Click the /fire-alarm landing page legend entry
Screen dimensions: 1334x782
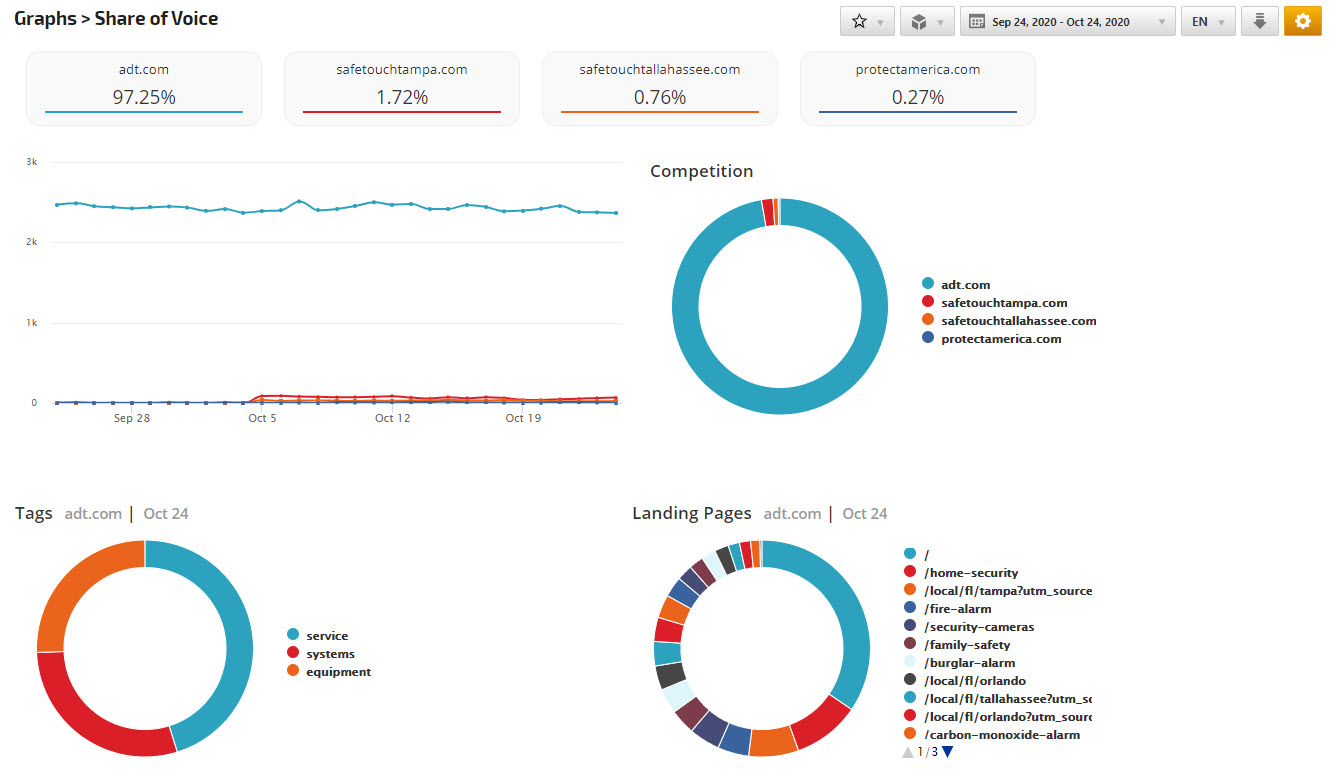[957, 609]
